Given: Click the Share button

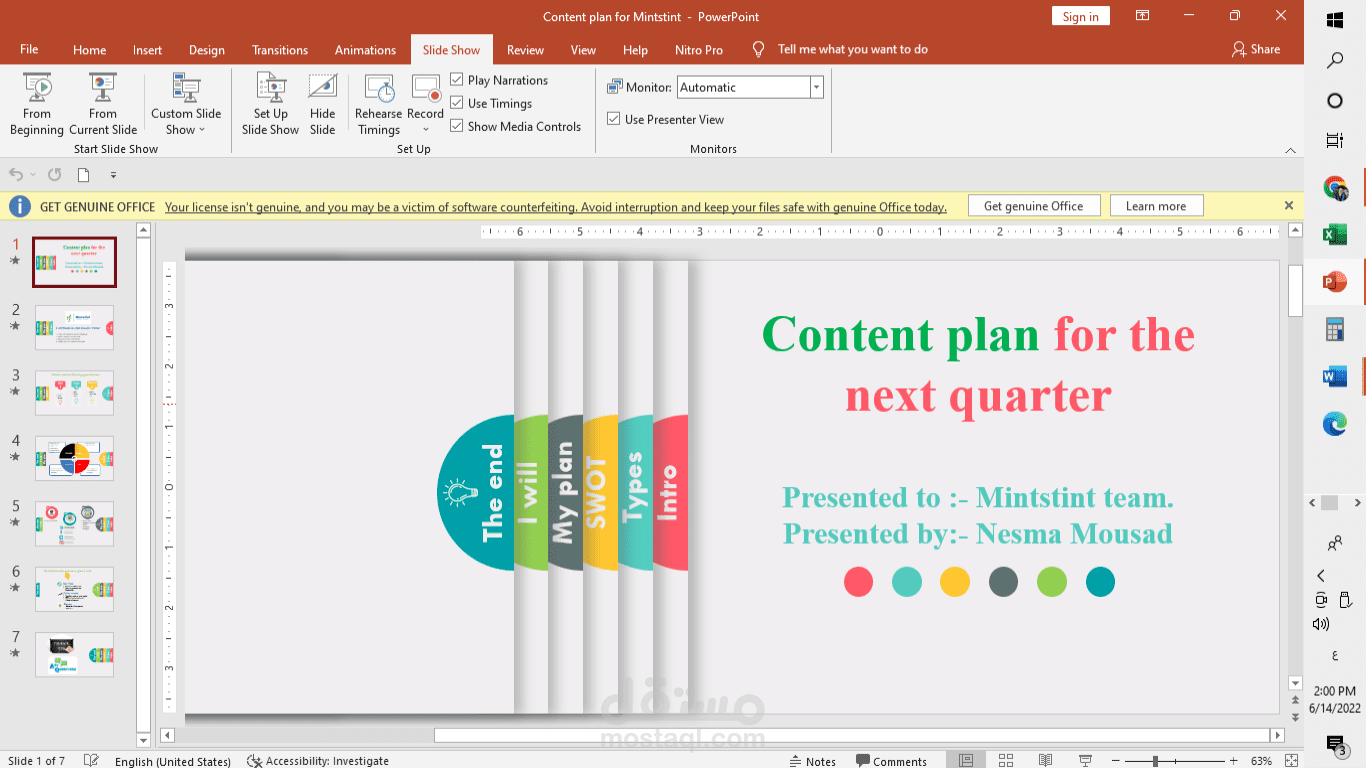Looking at the screenshot, I should pos(1256,49).
